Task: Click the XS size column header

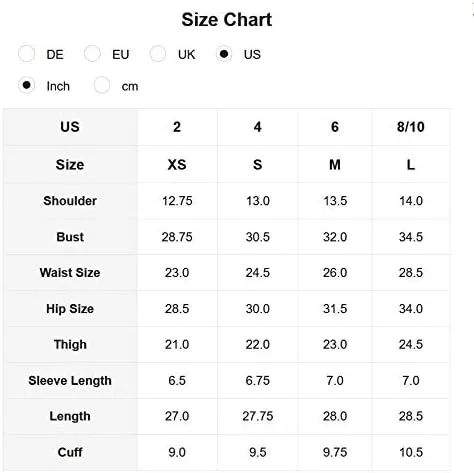Action: (177, 165)
